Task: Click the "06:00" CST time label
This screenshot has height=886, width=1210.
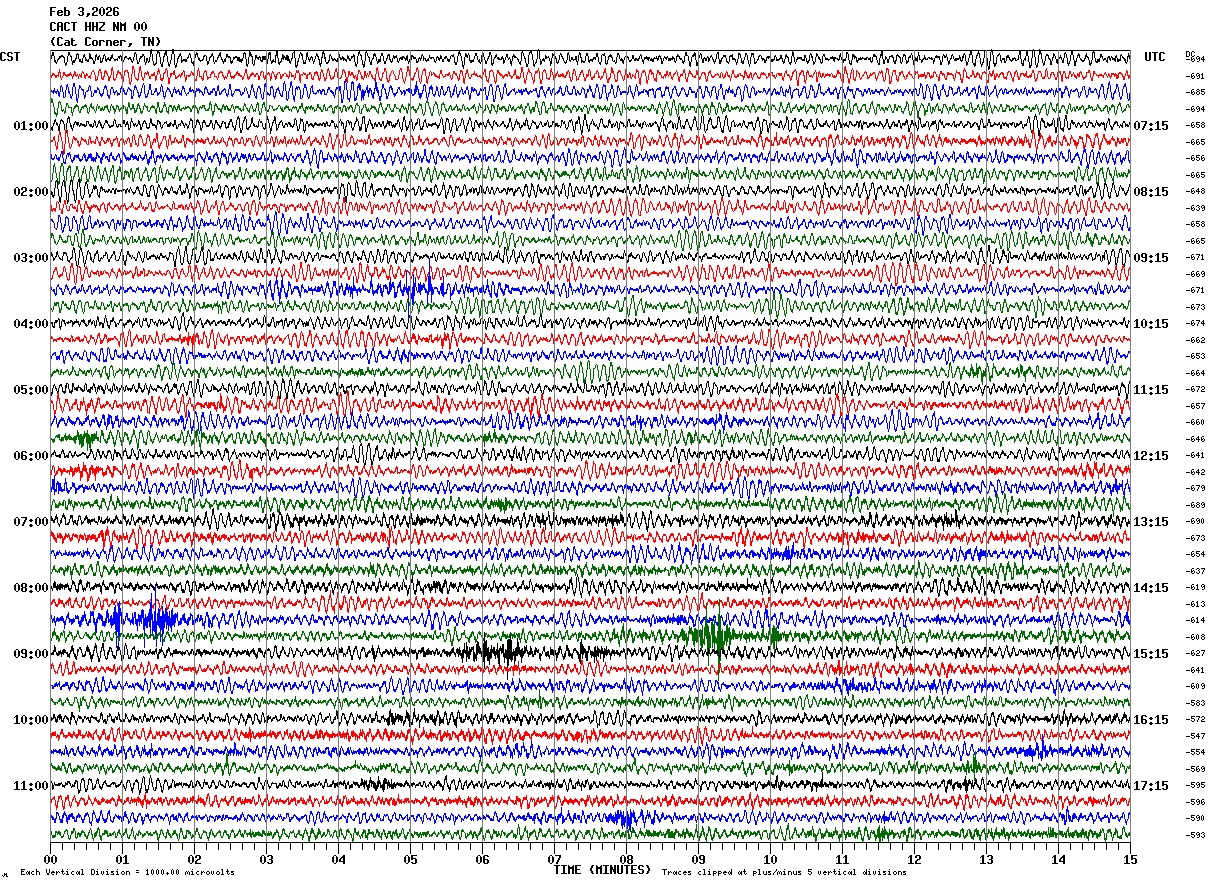Action: (30, 456)
